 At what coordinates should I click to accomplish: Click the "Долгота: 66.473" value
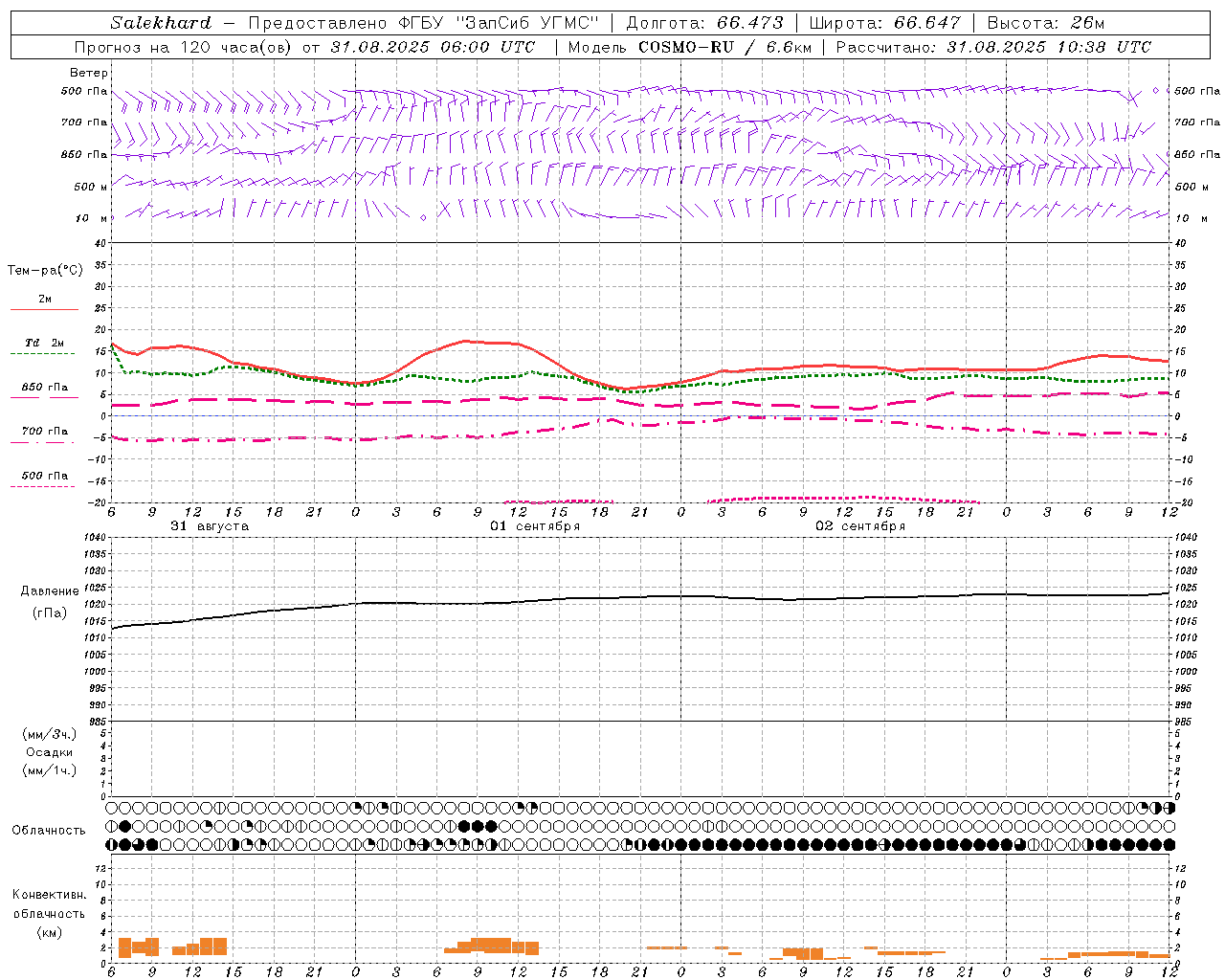pyautogui.click(x=704, y=23)
